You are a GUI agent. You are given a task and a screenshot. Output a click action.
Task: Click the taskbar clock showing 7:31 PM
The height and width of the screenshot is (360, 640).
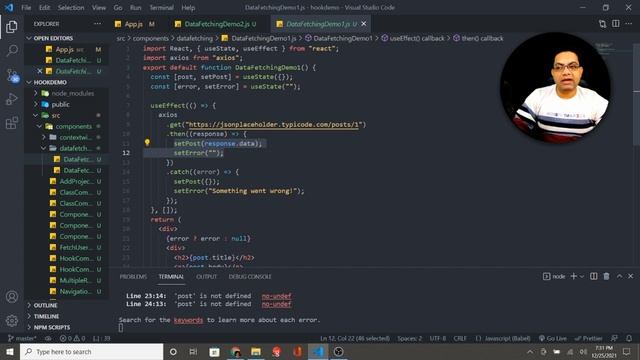point(604,351)
